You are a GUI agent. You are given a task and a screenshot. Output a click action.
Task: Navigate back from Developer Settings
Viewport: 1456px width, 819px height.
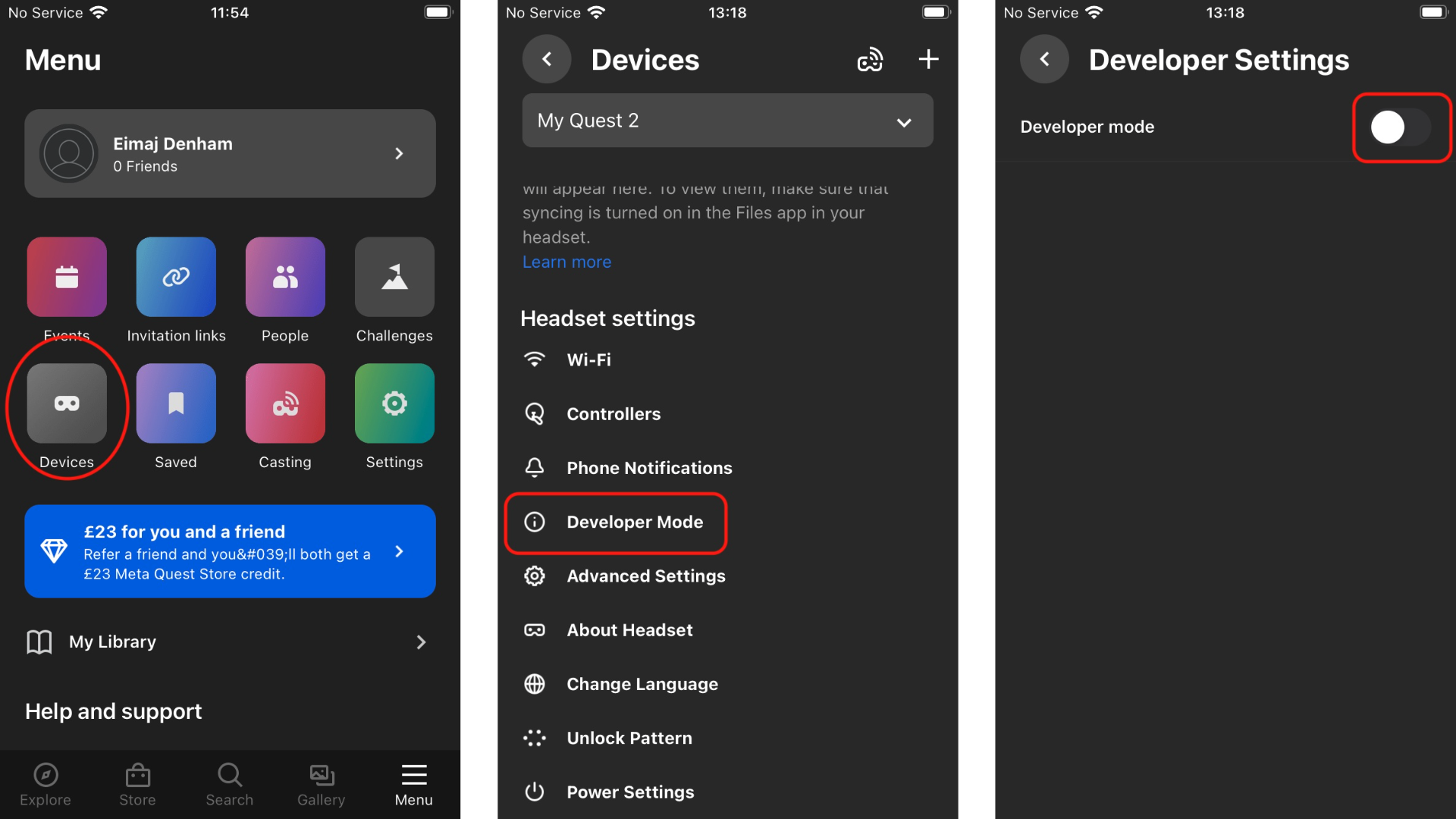(x=1044, y=58)
